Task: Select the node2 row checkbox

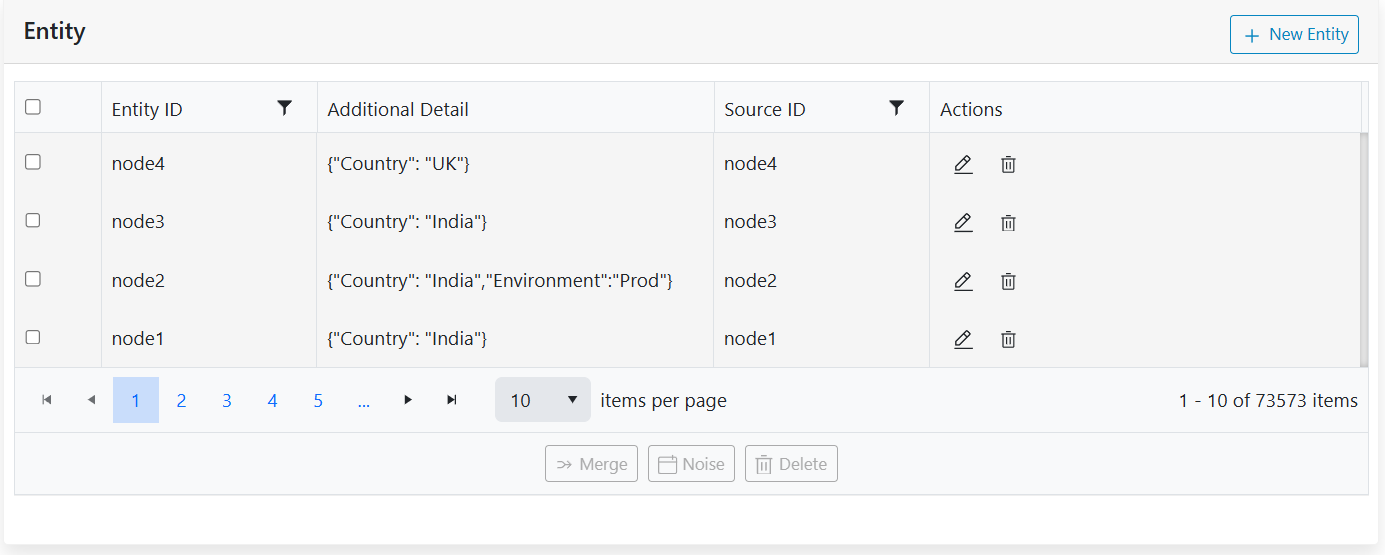Action: pos(33,279)
